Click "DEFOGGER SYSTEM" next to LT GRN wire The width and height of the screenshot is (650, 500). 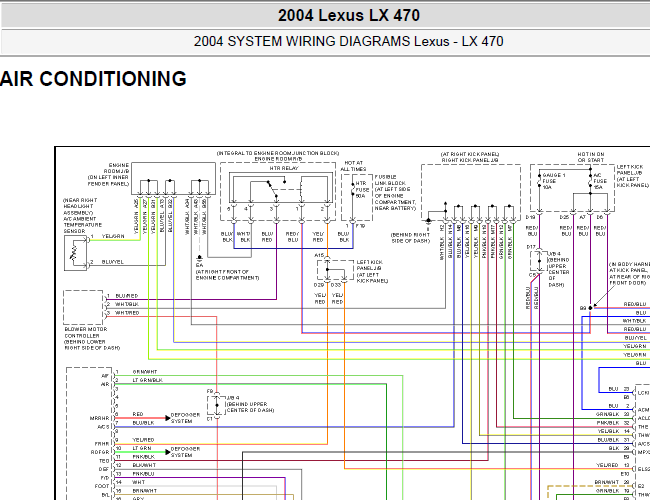pos(185,452)
